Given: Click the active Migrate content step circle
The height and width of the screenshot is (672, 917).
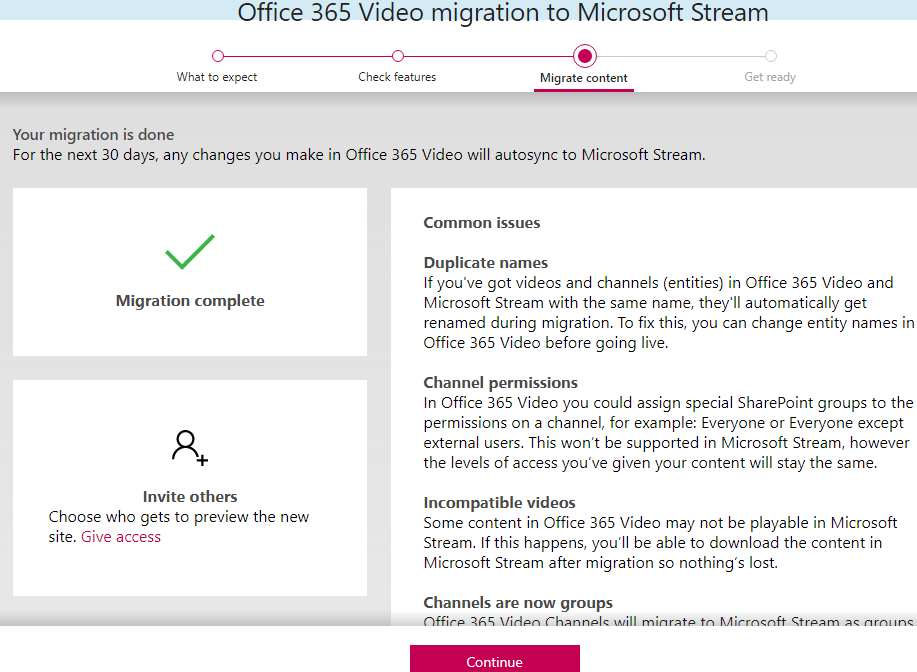Looking at the screenshot, I should click(x=585, y=56).
